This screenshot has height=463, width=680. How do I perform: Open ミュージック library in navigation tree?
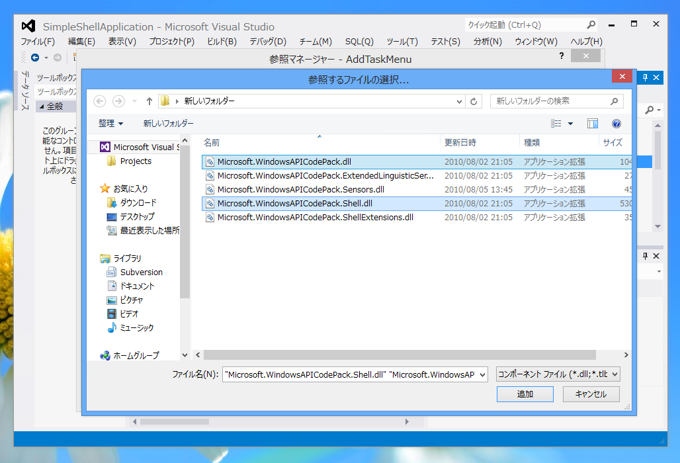130,327
